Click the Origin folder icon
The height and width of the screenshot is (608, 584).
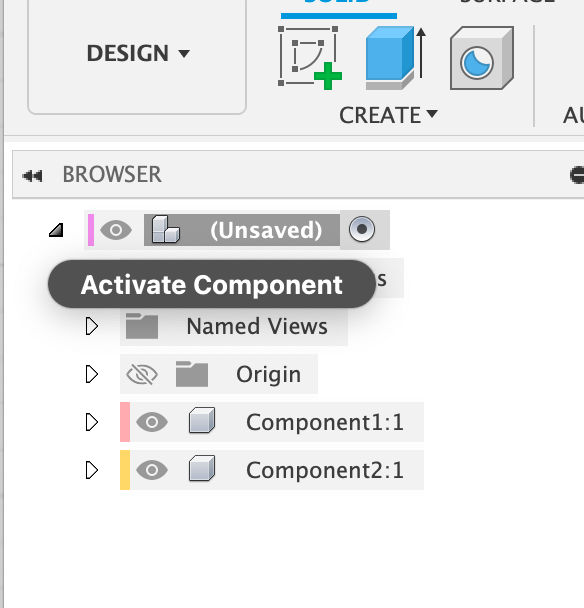[x=192, y=374]
